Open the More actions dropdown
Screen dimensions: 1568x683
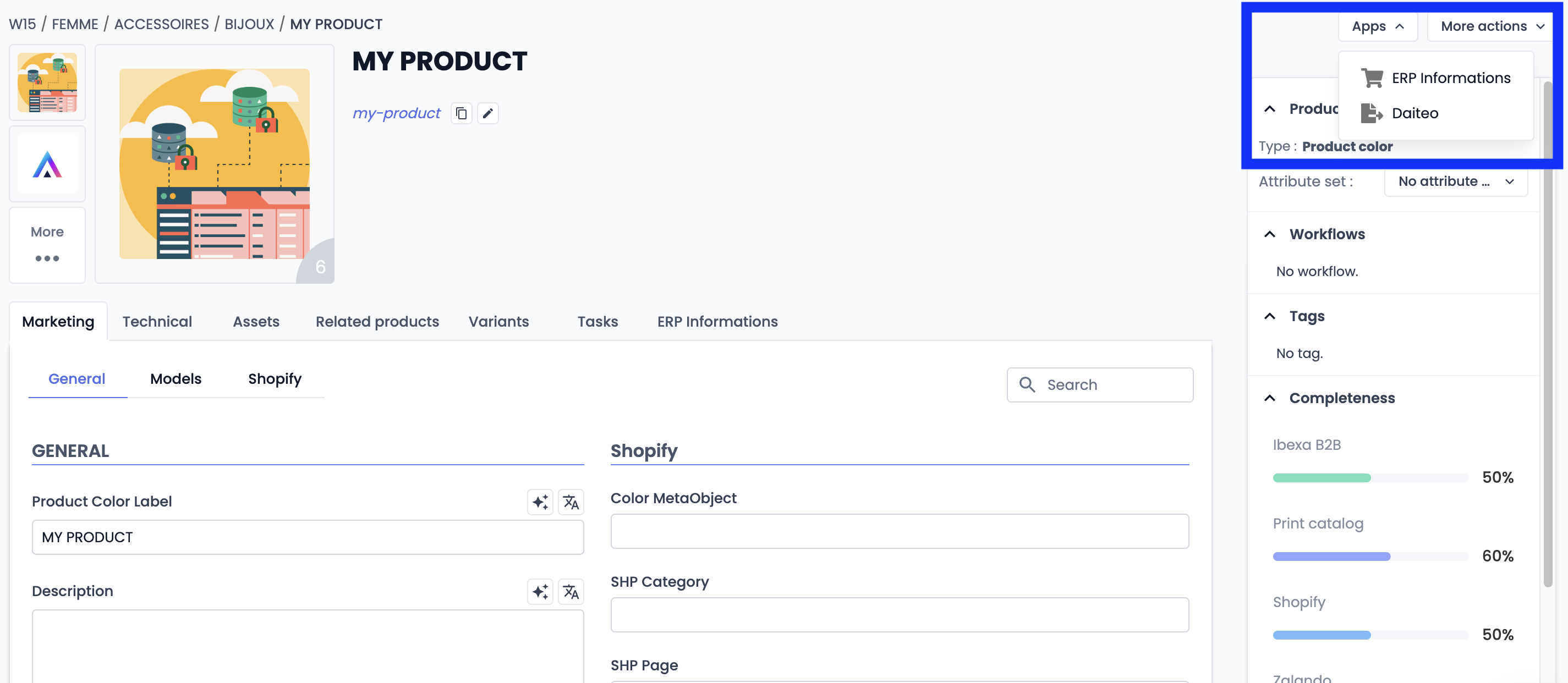(x=1492, y=26)
